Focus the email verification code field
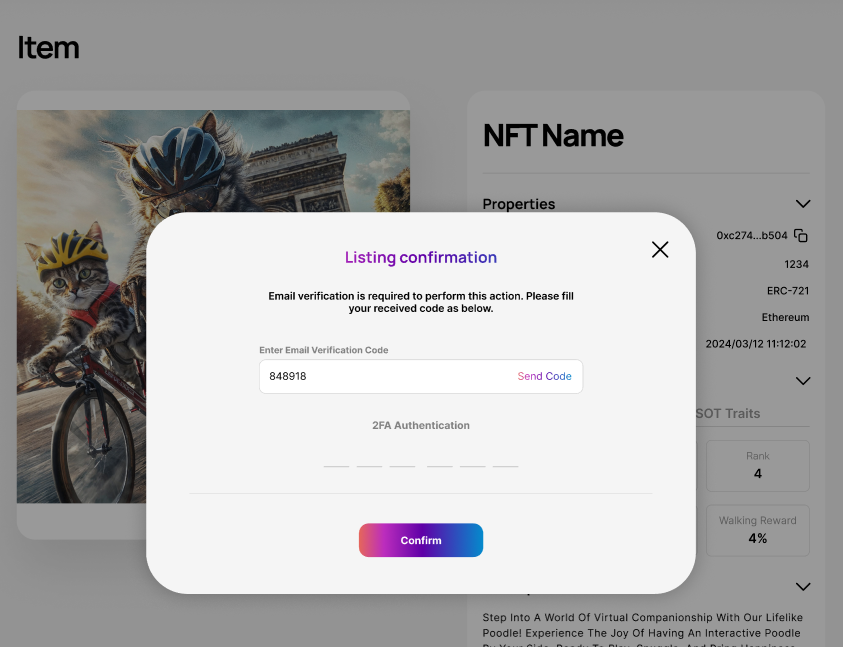Image resolution: width=843 pixels, height=647 pixels. click(x=385, y=377)
